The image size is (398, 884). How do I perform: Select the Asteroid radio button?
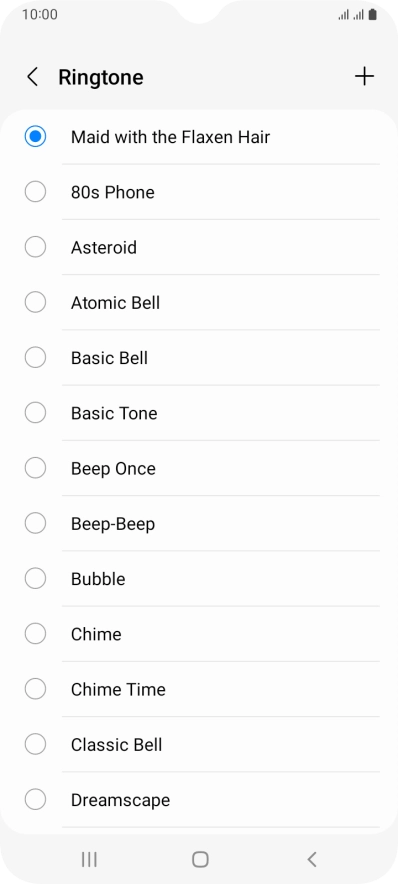click(35, 247)
